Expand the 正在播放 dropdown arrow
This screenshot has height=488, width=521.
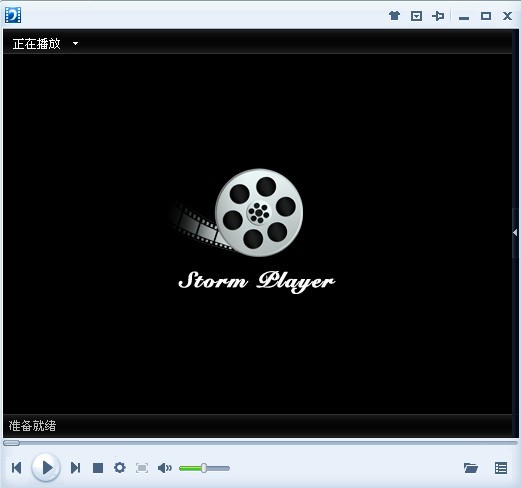(x=75, y=43)
